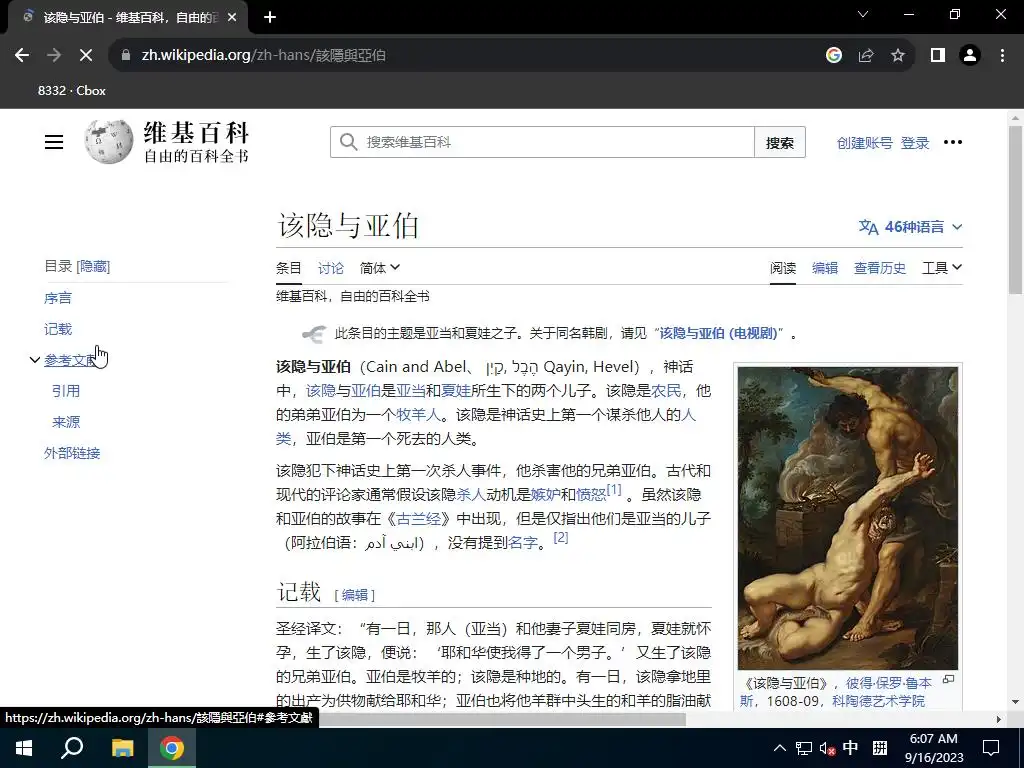
Task: Jump to 引用 in contents
Action: [x=66, y=391]
